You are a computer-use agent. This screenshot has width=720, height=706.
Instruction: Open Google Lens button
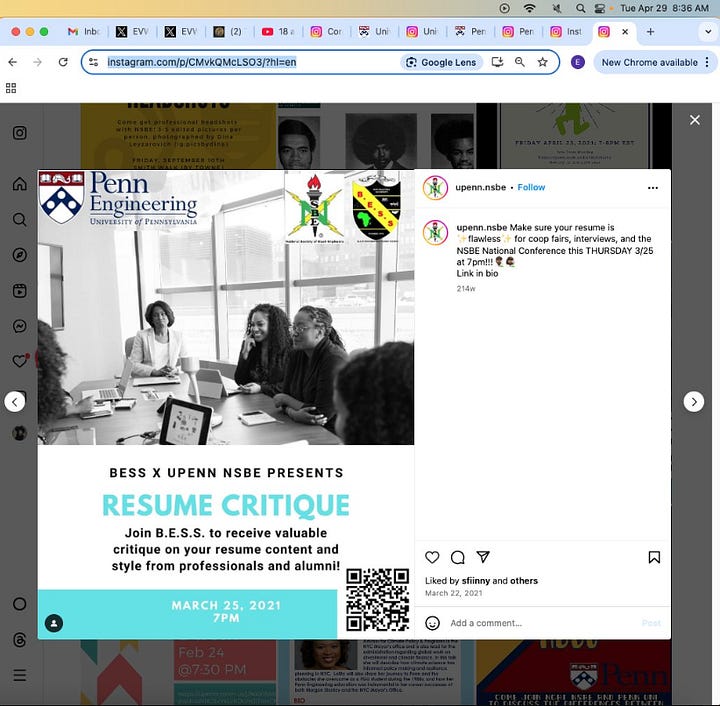coord(442,62)
